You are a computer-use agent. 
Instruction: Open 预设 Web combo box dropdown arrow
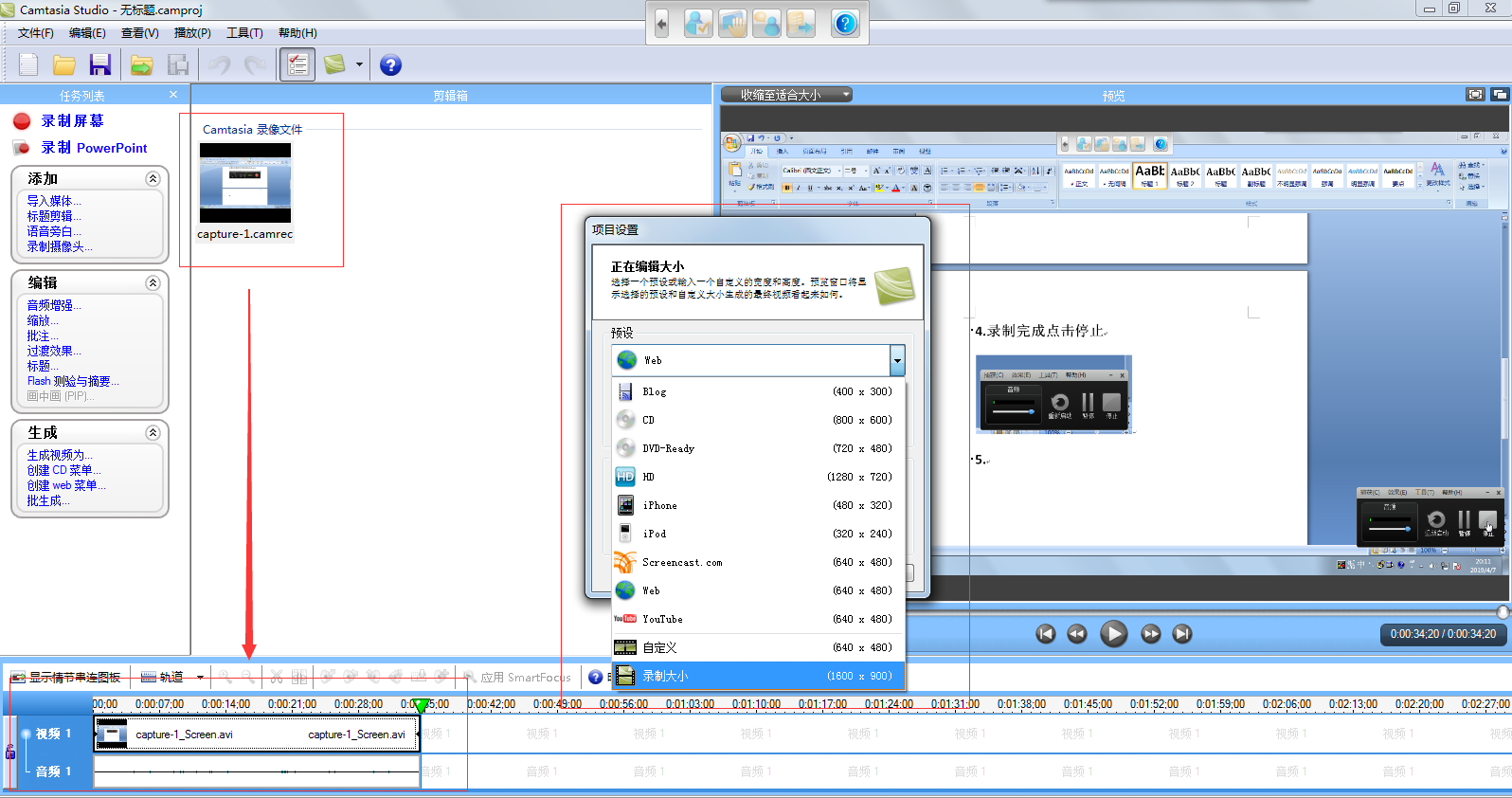pos(897,360)
